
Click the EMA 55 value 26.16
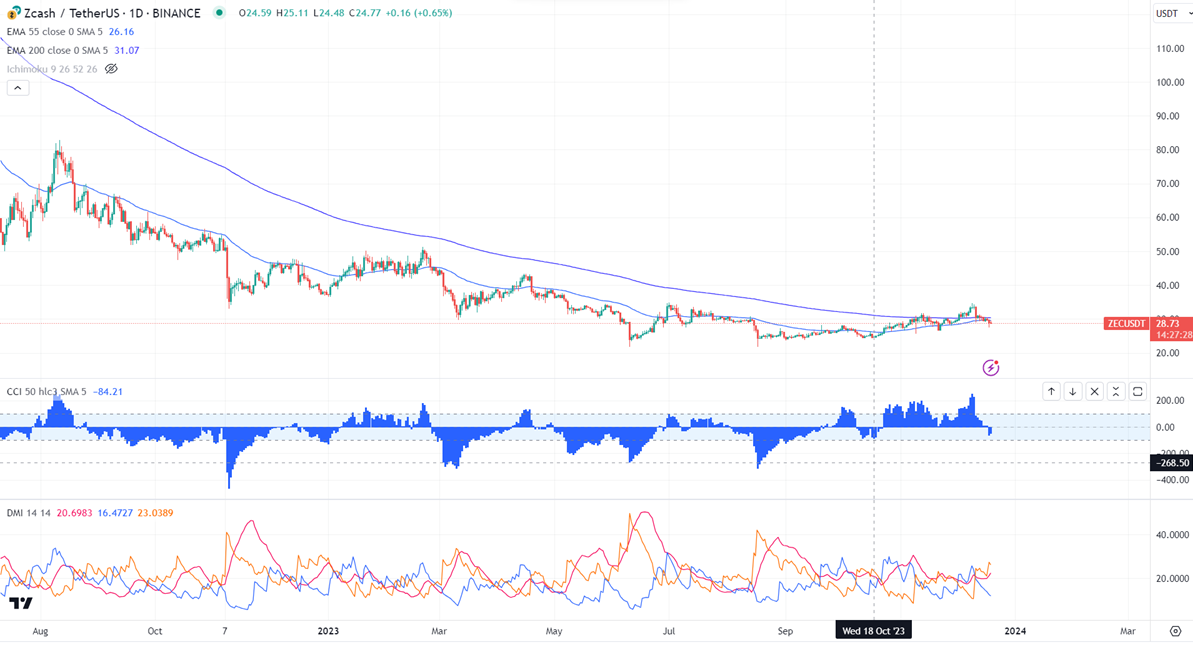click(121, 32)
